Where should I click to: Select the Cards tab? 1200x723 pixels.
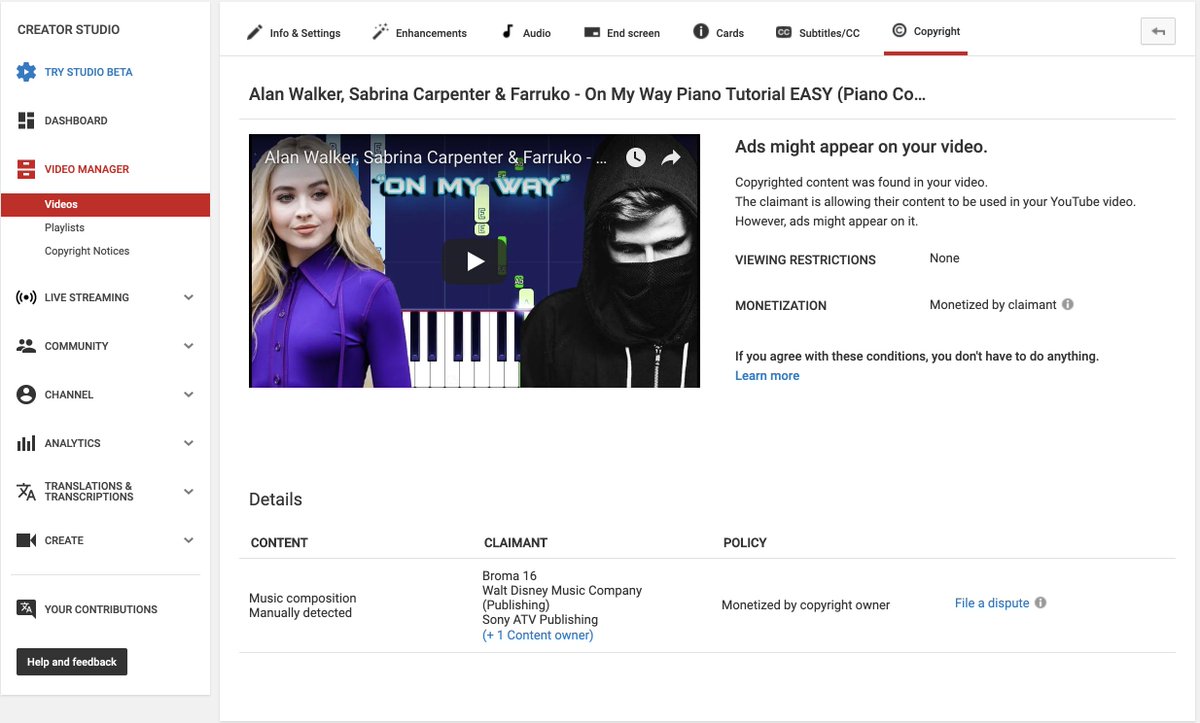pyautogui.click(x=719, y=32)
